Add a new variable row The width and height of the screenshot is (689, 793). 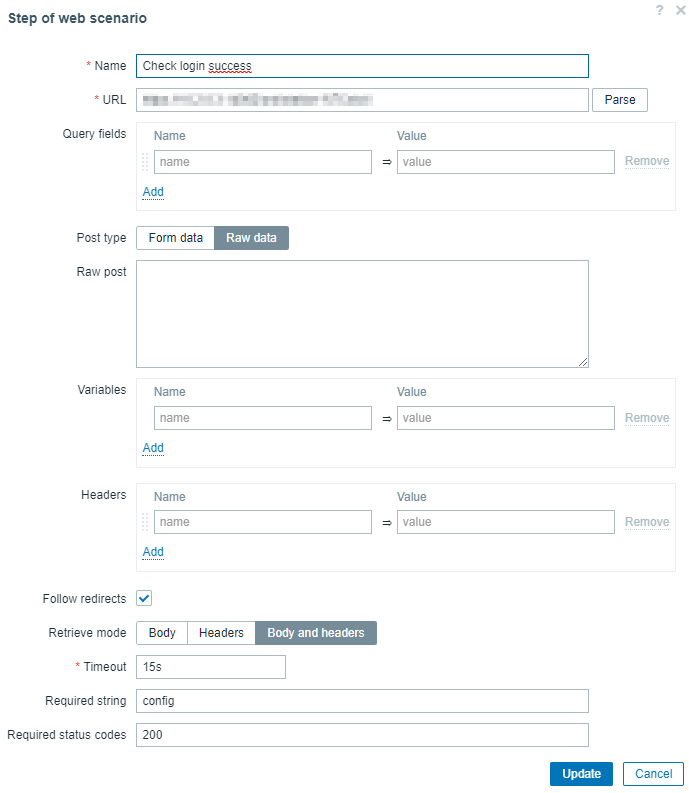click(153, 448)
